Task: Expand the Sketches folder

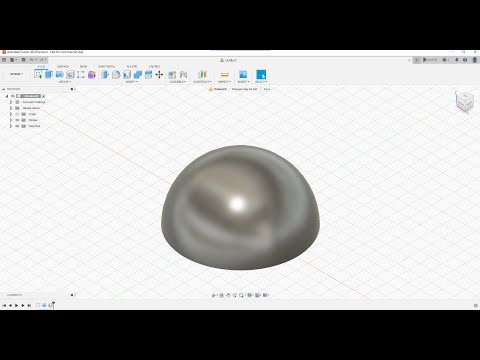Action: 11,126
